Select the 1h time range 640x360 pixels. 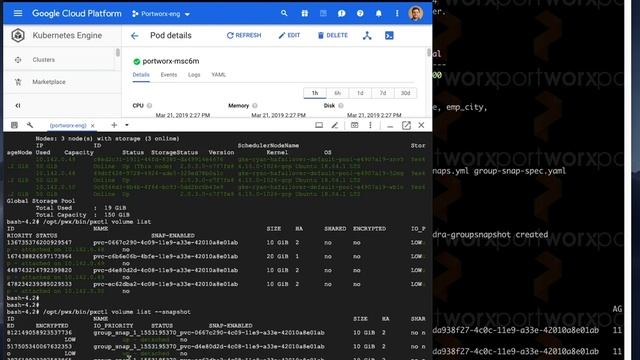pyautogui.click(x=315, y=93)
